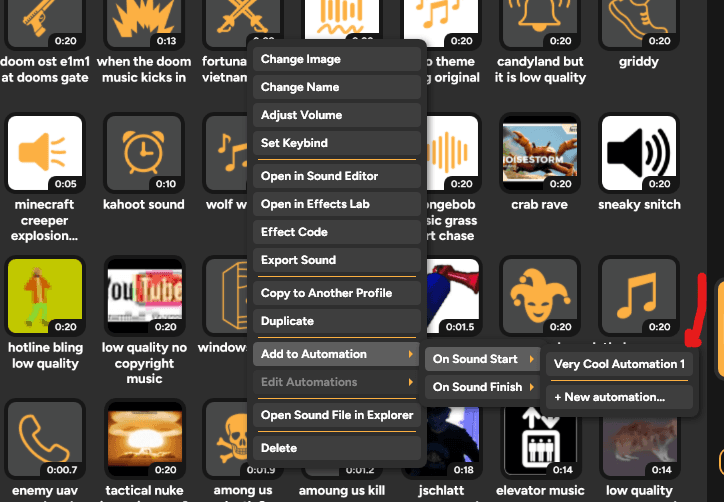The height and width of the screenshot is (502, 724).
Task: Choose Open Sound File in Explorer
Action: (x=337, y=415)
